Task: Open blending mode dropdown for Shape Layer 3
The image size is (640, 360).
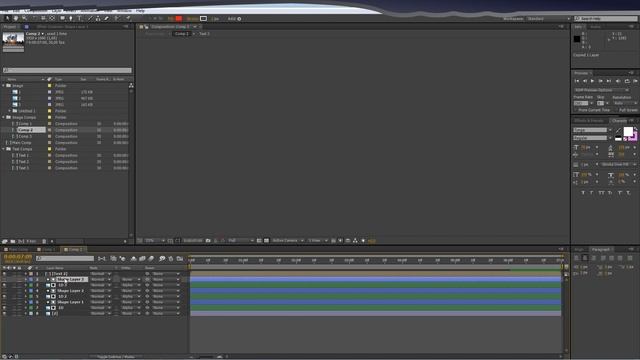Action: (x=100, y=279)
